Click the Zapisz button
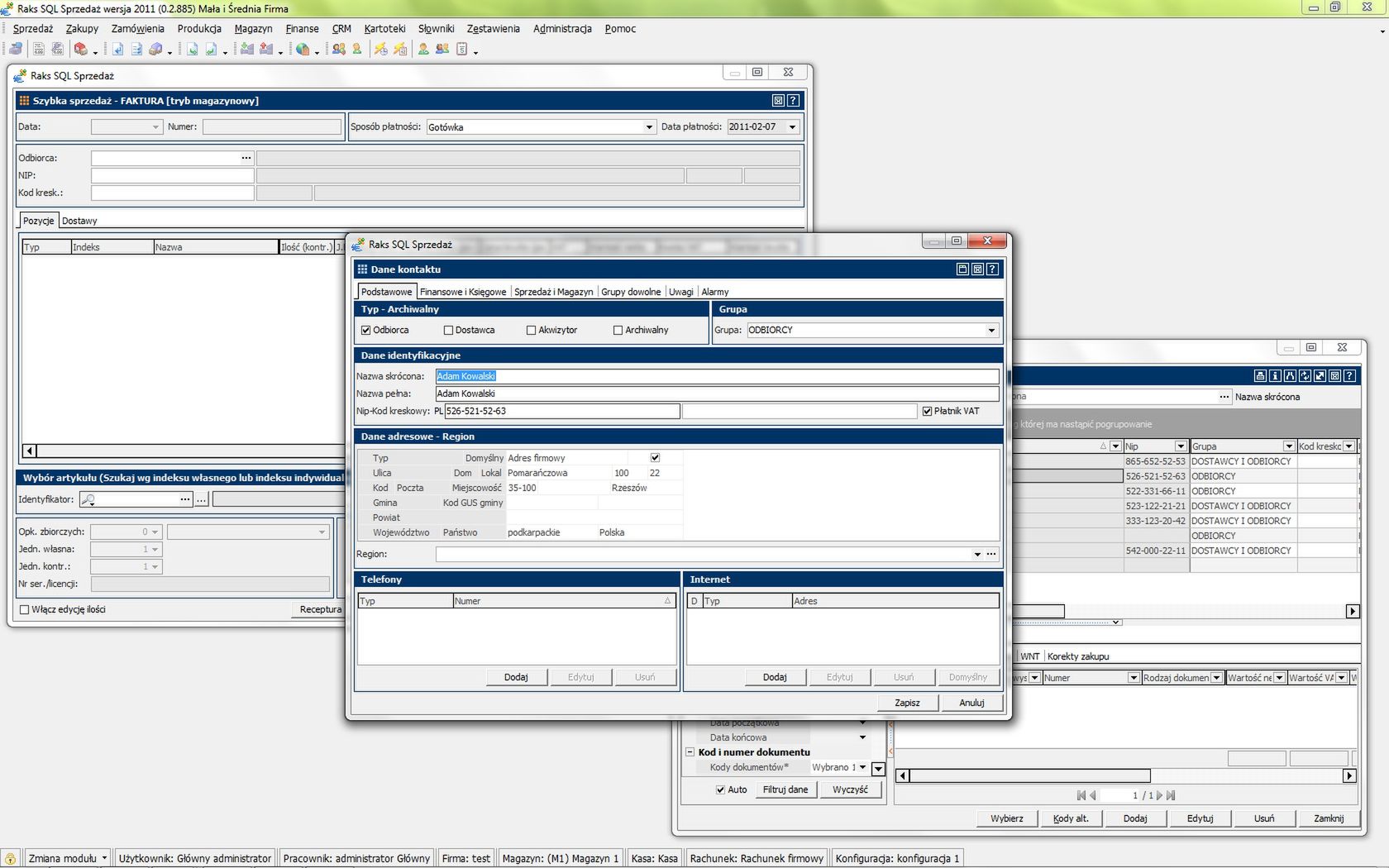The image size is (1389, 868). pyautogui.click(x=907, y=703)
